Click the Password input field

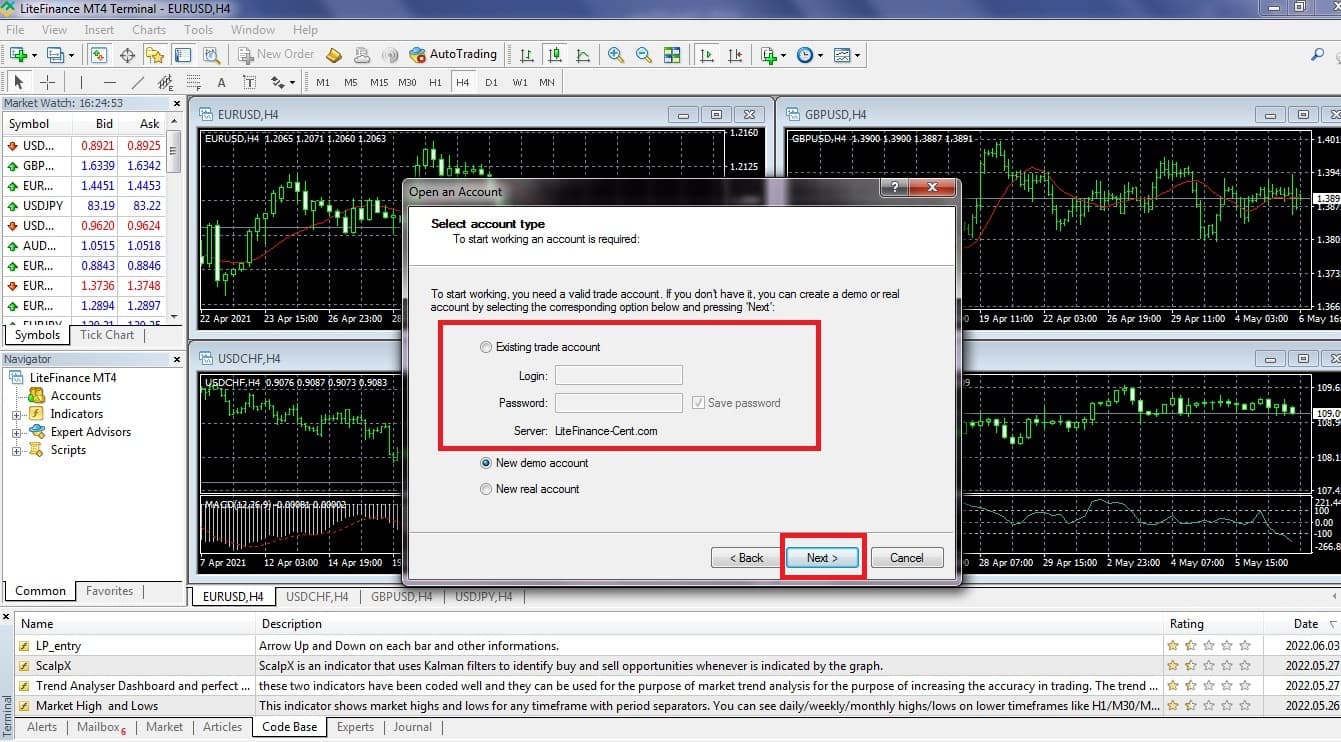tap(619, 403)
